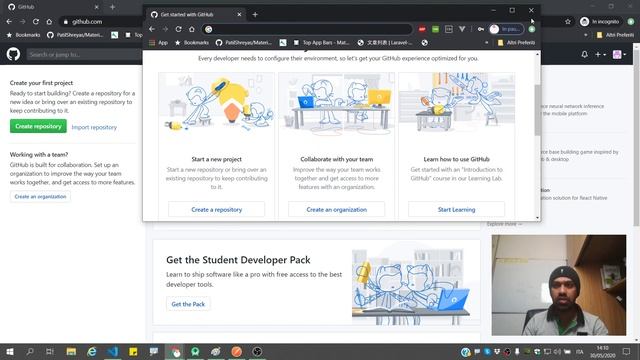Click the Start a new project illustration
The image size is (640, 360).
216,103
